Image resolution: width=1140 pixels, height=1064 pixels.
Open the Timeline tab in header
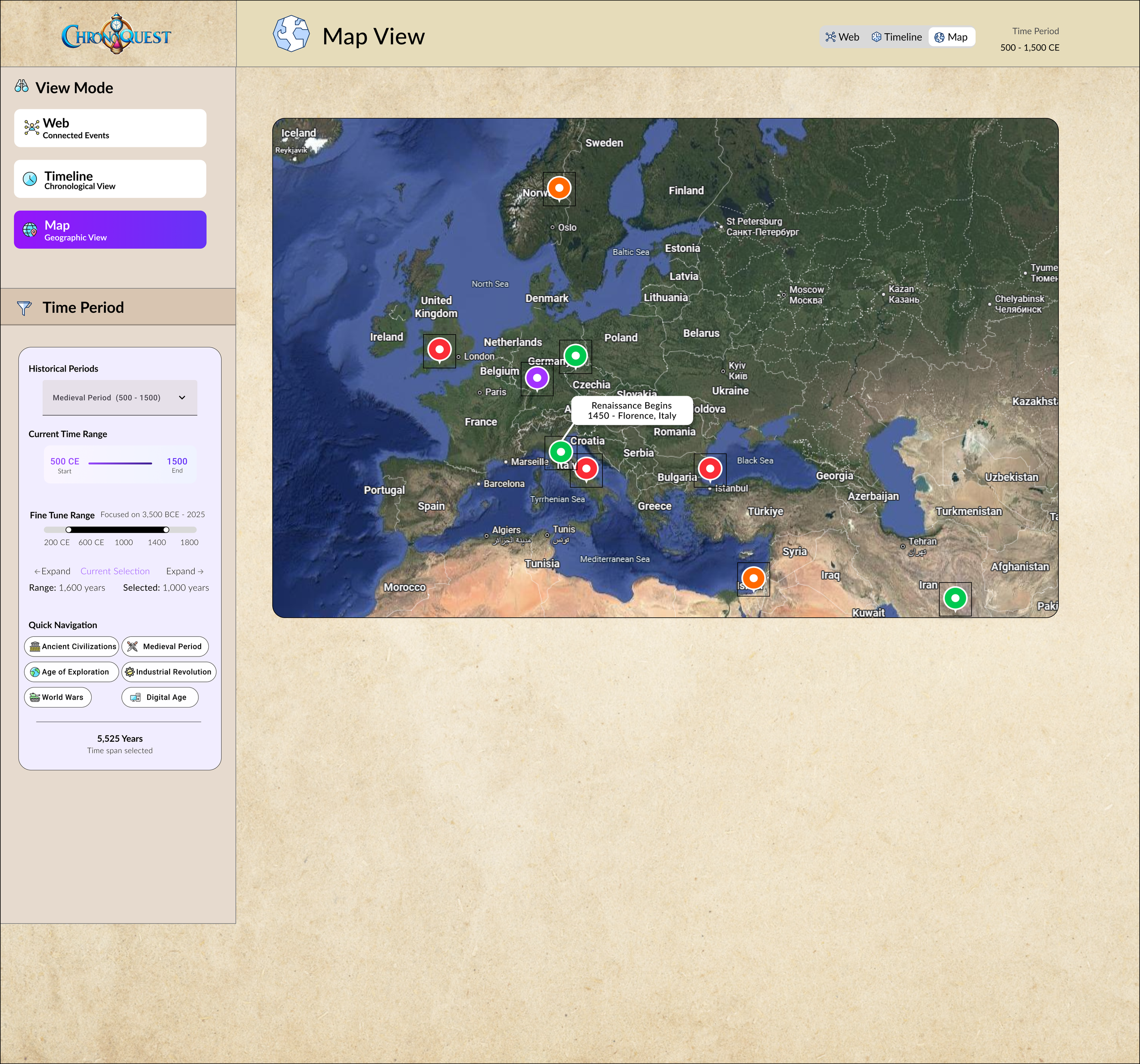897,37
